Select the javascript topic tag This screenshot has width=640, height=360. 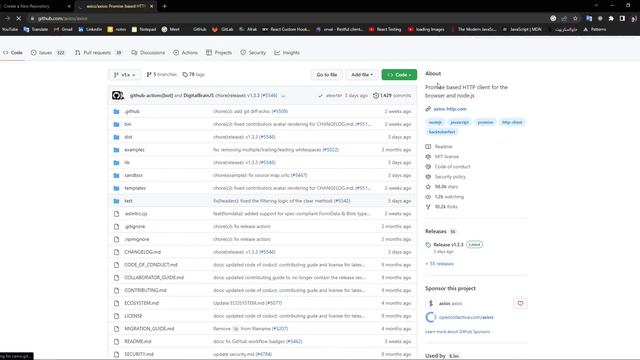pyautogui.click(x=459, y=122)
